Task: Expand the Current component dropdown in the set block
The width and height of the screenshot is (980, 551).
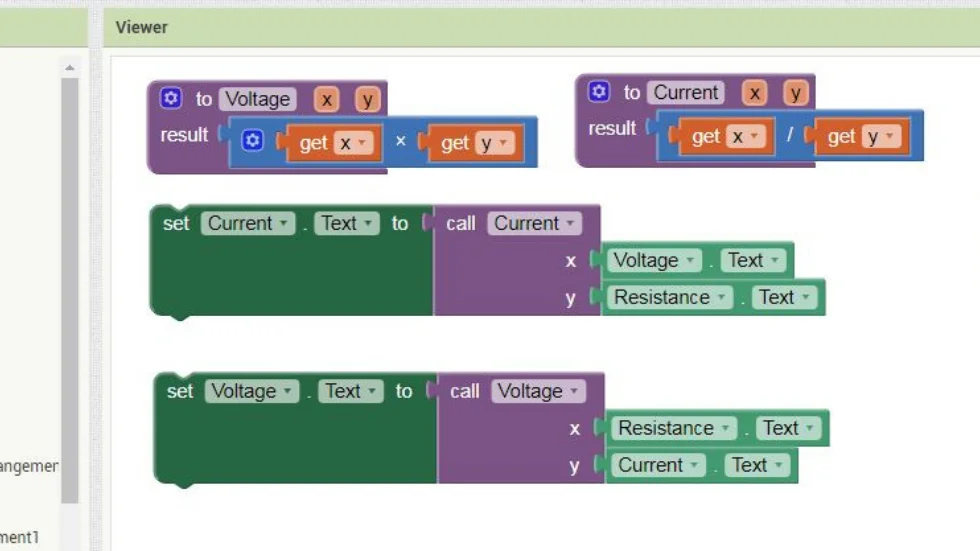Action: (x=248, y=223)
